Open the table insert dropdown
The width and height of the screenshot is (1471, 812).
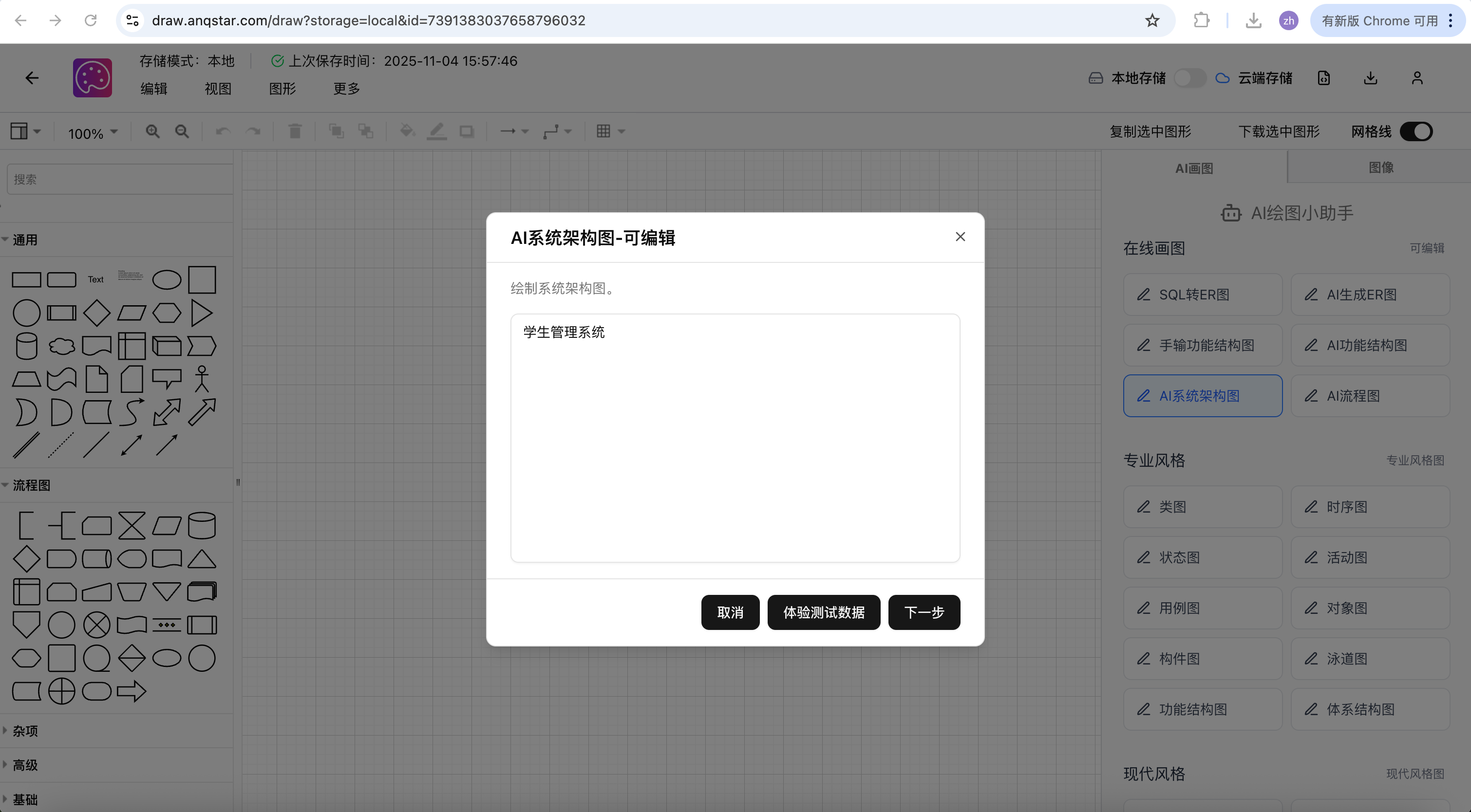[x=610, y=131]
